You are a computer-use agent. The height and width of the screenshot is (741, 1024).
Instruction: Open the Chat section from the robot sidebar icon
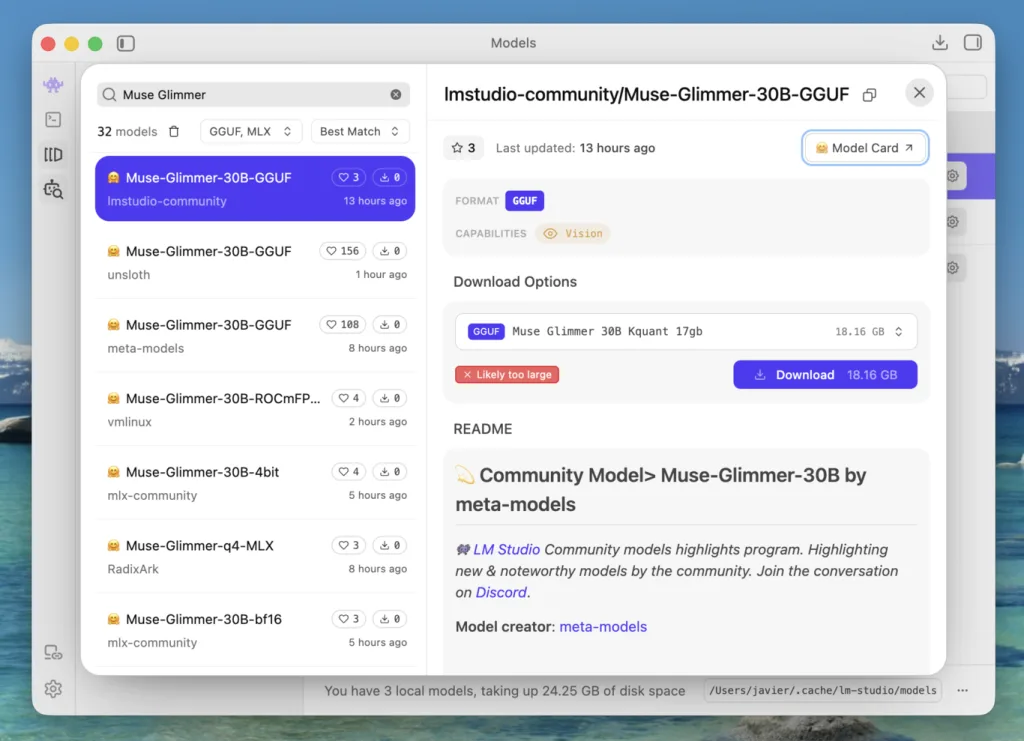click(x=53, y=85)
